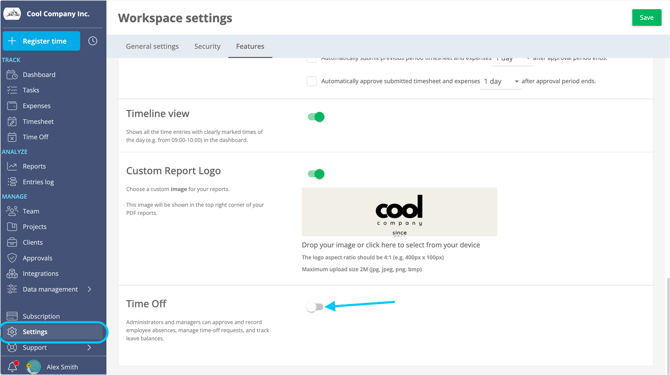Open notifications bell icon

[12, 366]
